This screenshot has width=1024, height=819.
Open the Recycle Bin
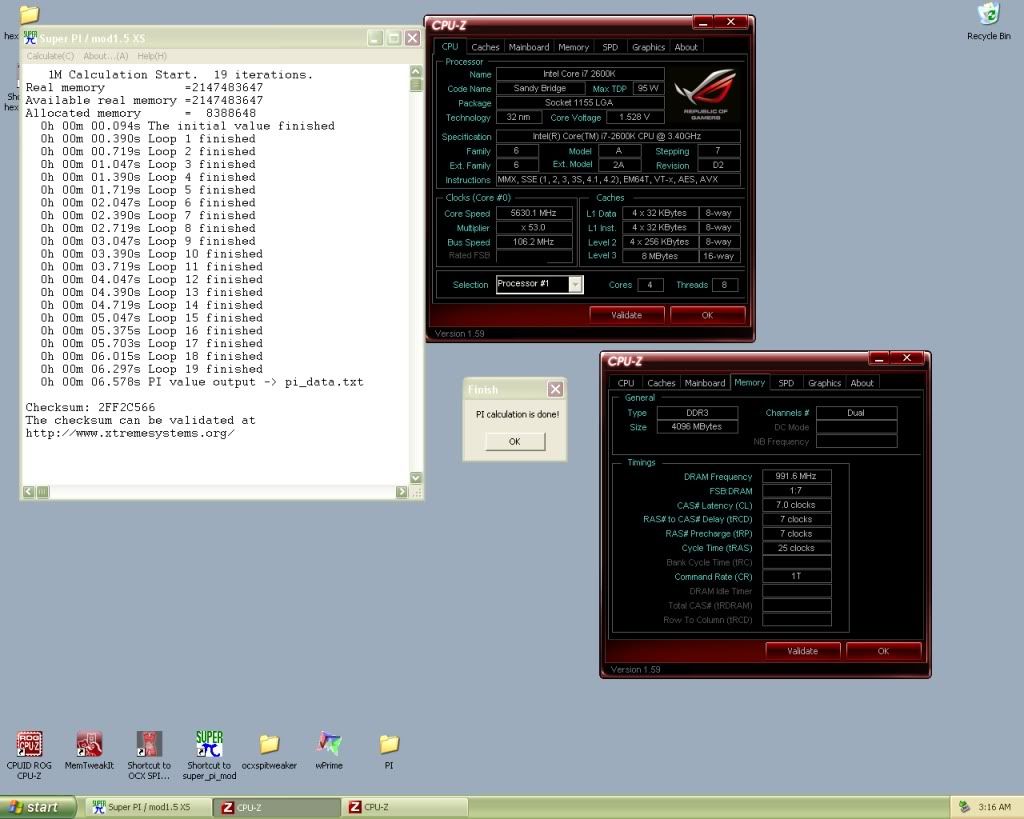988,15
